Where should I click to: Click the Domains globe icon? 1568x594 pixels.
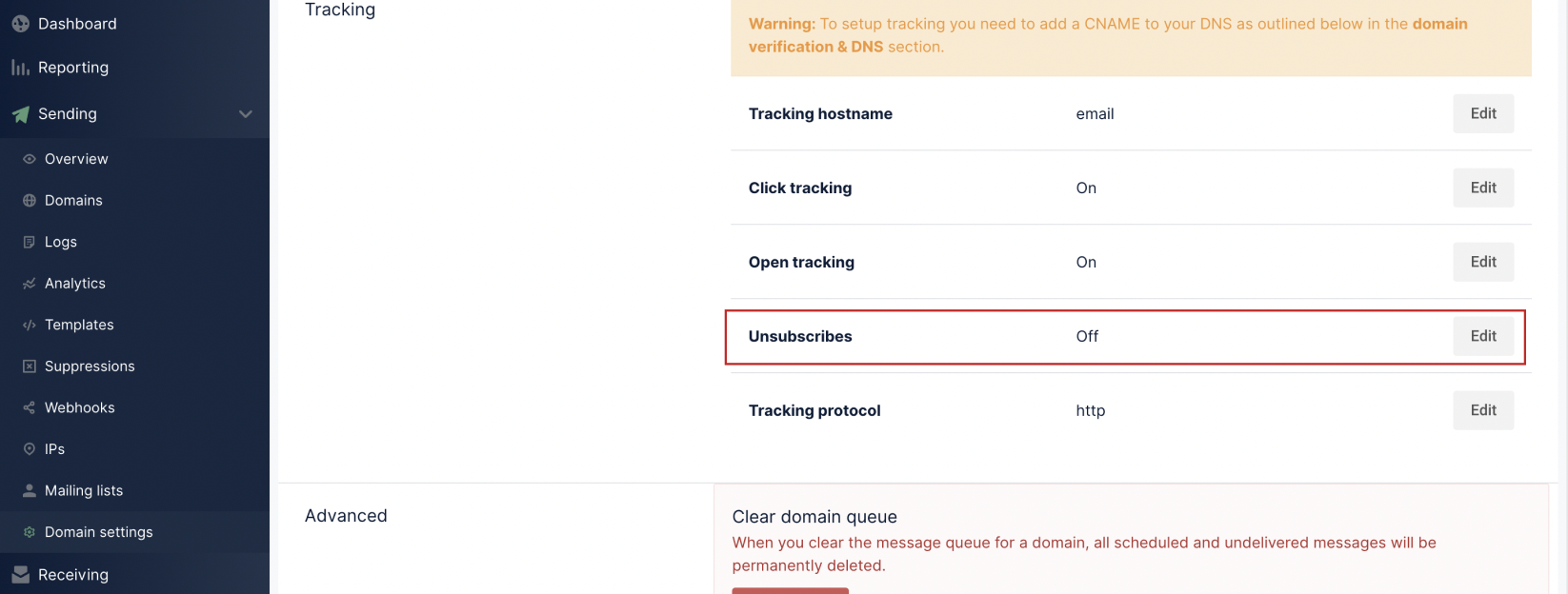pyautogui.click(x=30, y=201)
